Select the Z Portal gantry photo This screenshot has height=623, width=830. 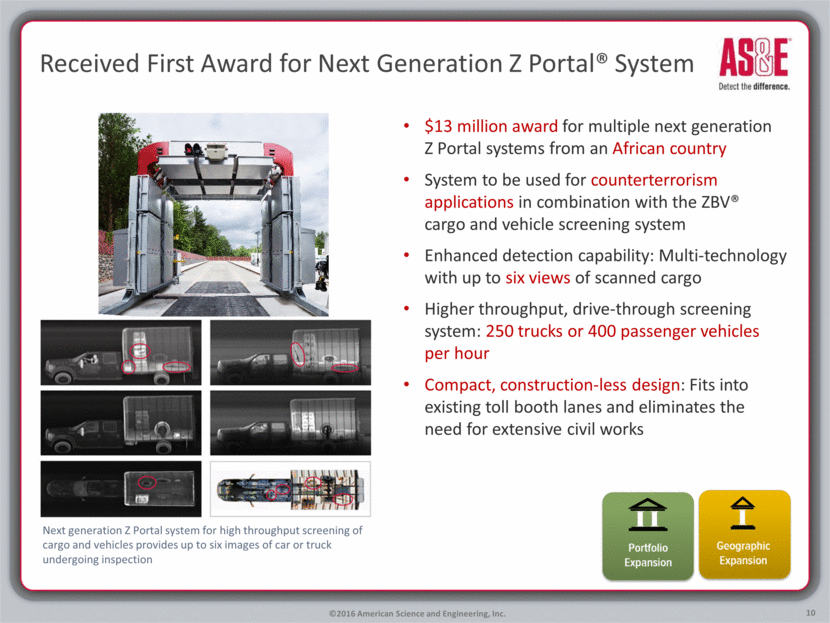pos(213,212)
